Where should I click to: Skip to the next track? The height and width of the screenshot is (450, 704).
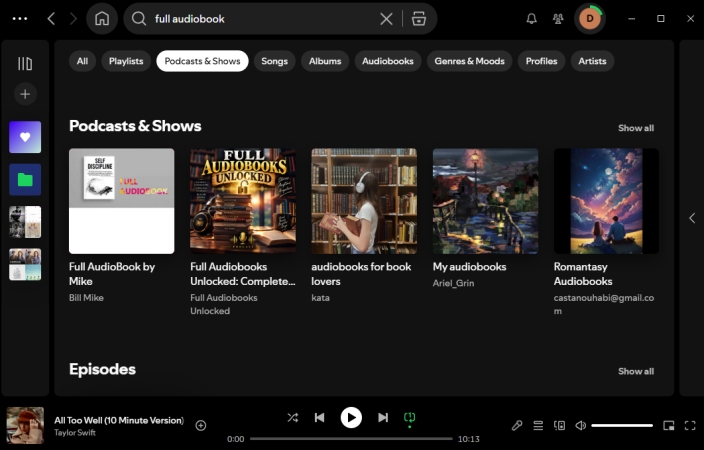[383, 418]
